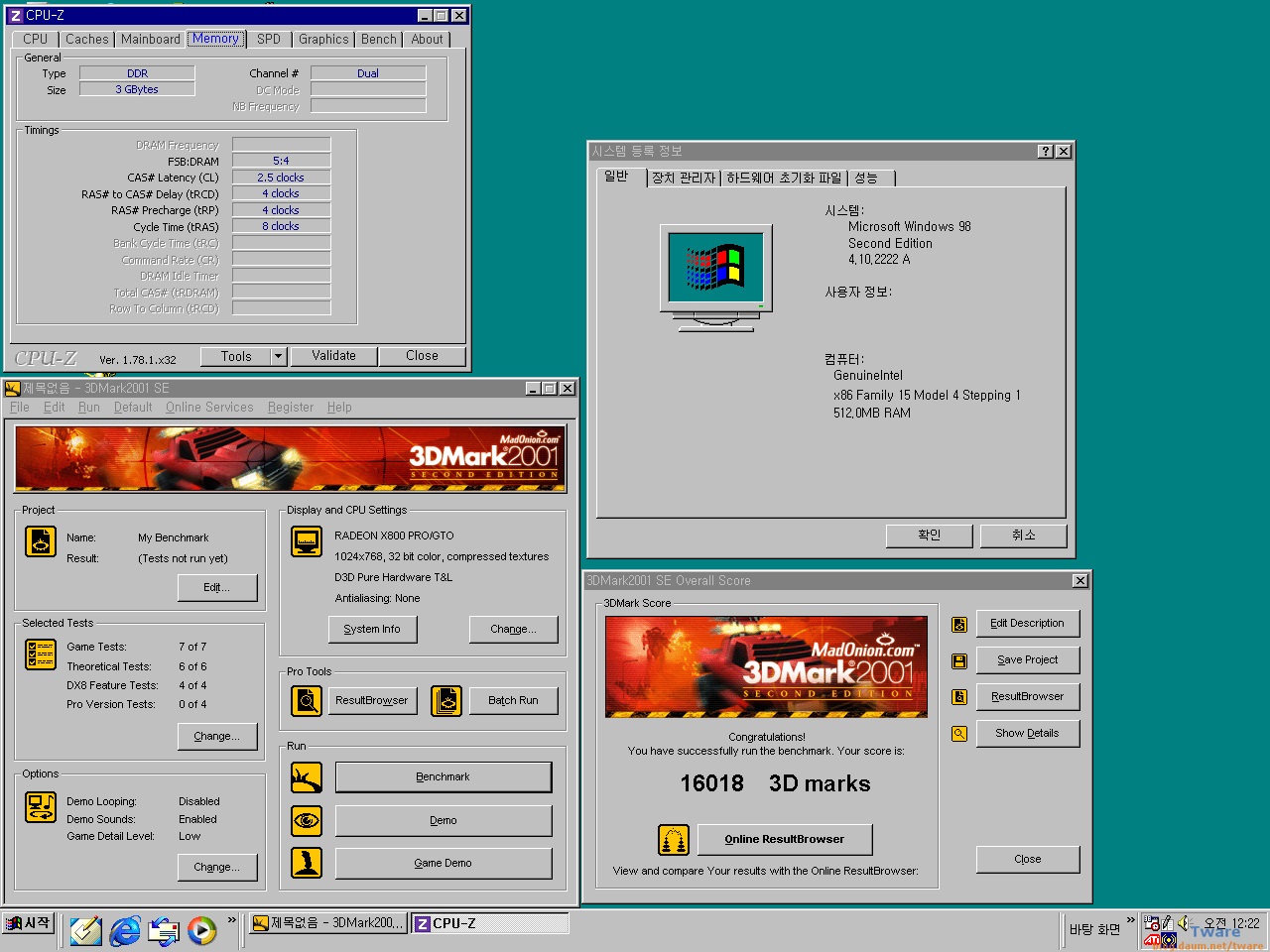Switch to the CPU tab in CPU-Z
Screen dimensions: 1270x952
click(36, 40)
